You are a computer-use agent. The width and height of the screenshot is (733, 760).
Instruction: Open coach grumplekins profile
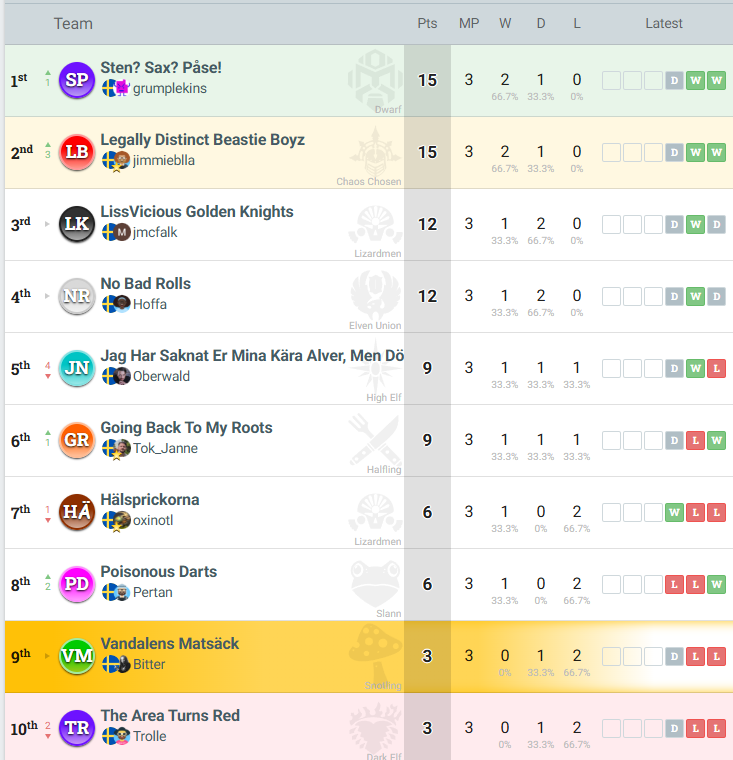[169, 88]
